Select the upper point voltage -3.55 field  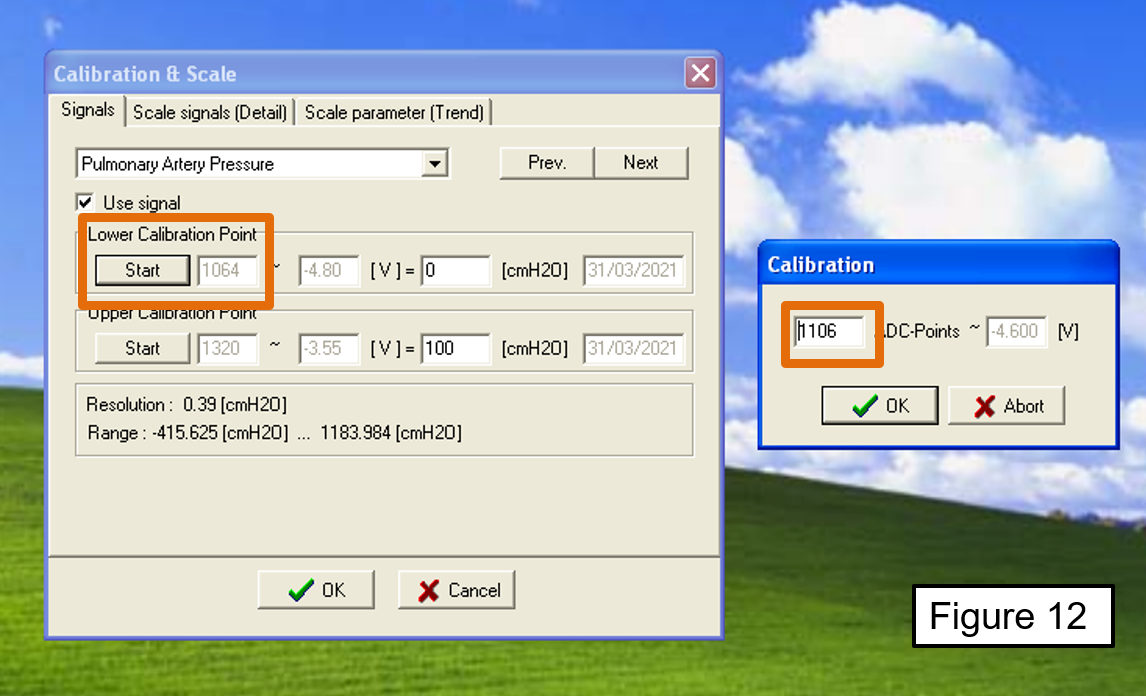point(329,348)
